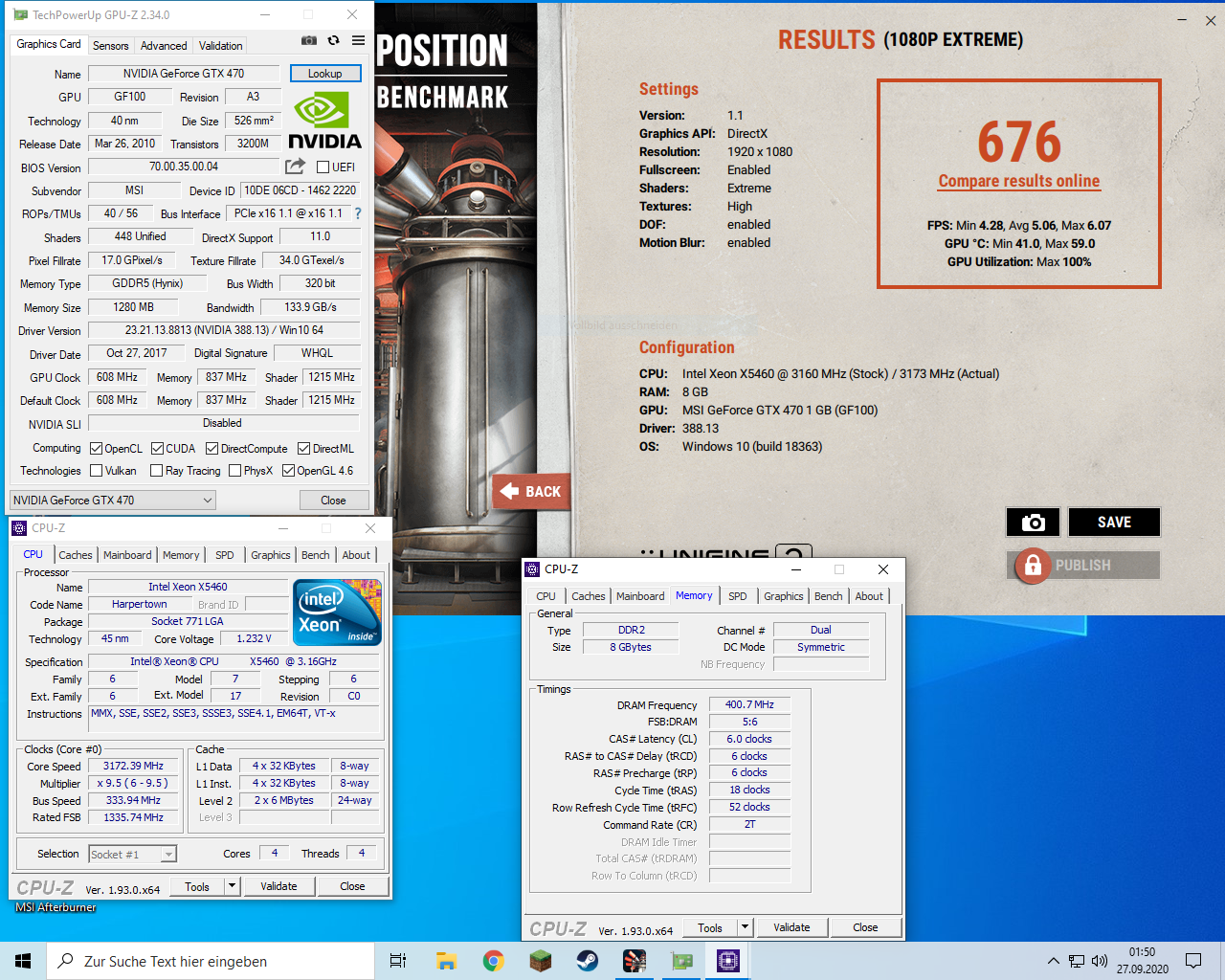This screenshot has width=1225, height=980.
Task: Switch to GPU-Z in the taskbar
Action: (681, 961)
